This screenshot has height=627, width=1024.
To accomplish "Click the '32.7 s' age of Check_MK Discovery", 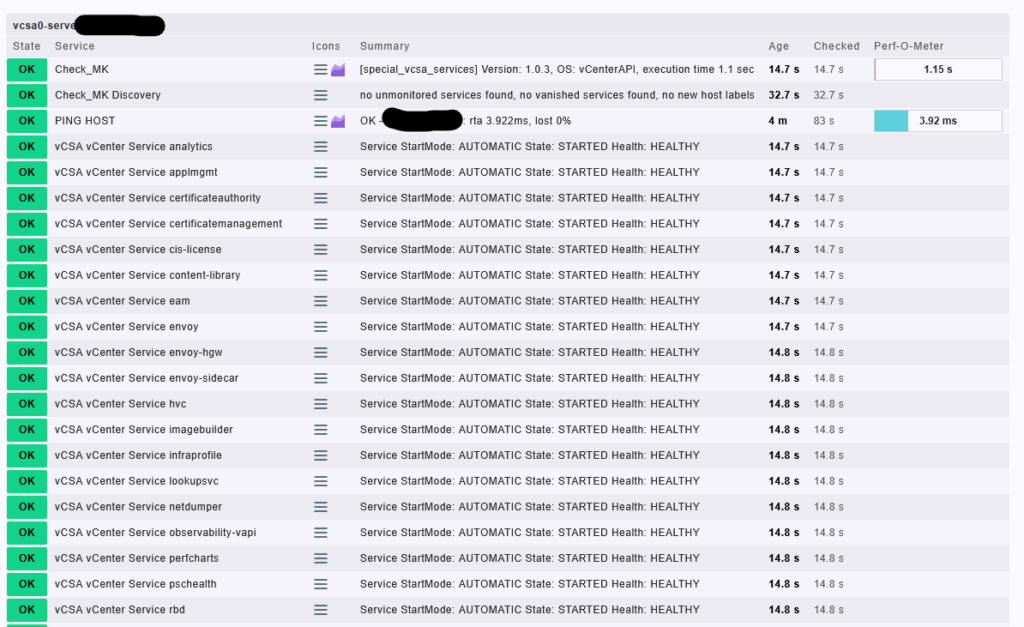I will pos(784,95).
